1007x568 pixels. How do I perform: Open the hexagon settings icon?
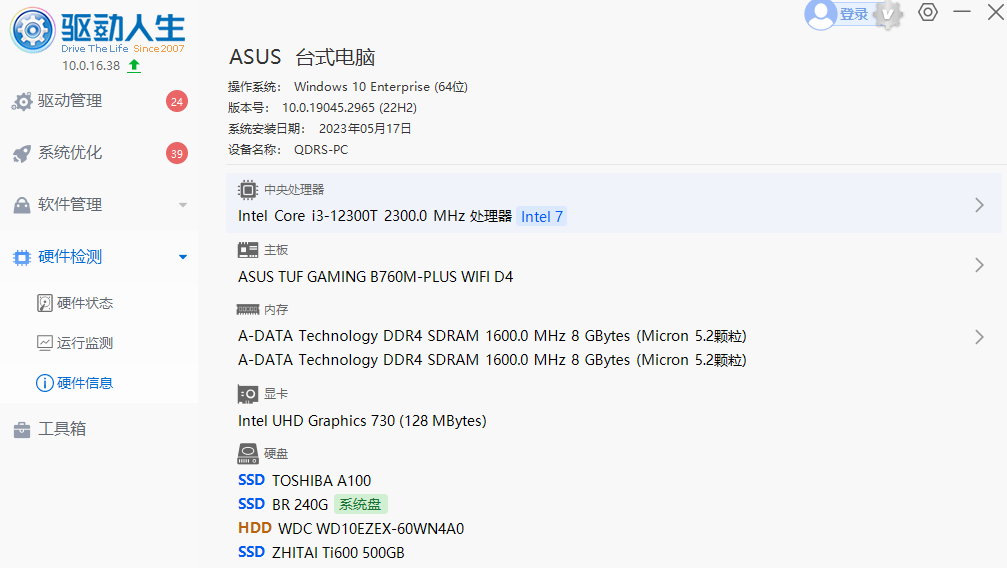click(x=928, y=13)
